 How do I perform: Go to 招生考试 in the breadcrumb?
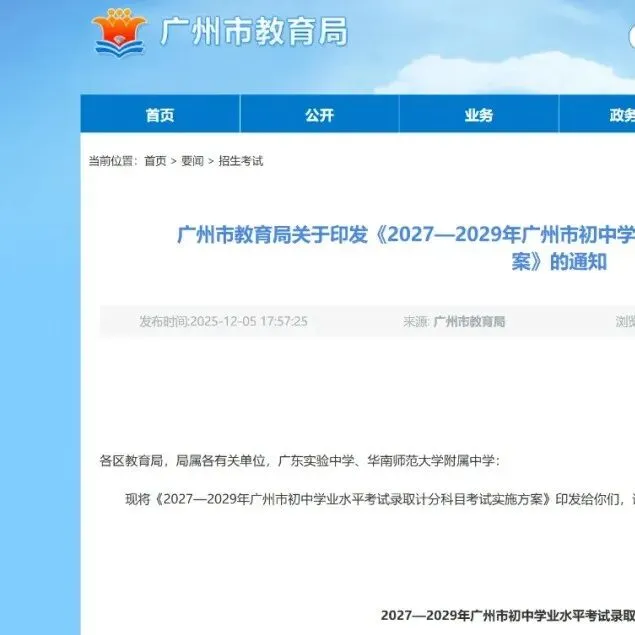241,161
